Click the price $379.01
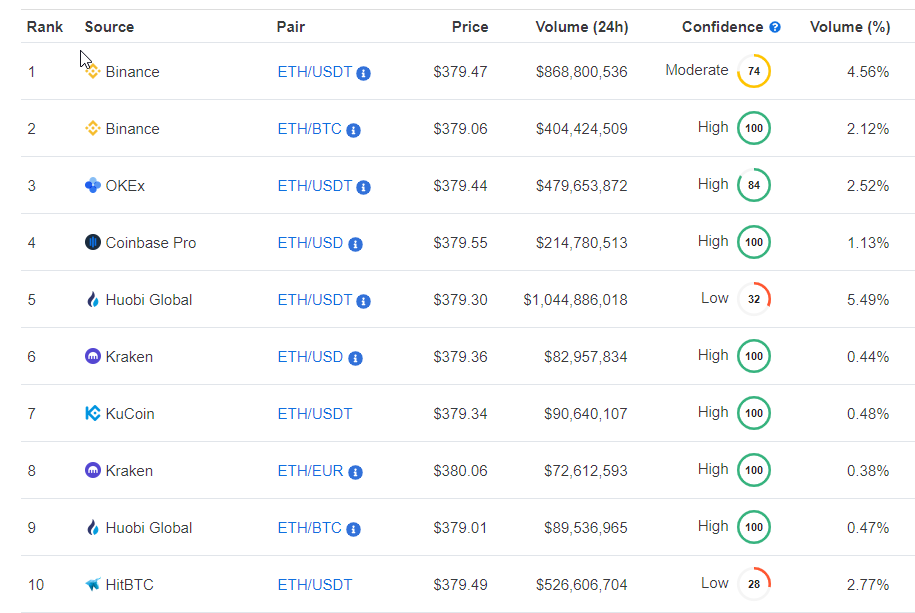 [x=460, y=528]
